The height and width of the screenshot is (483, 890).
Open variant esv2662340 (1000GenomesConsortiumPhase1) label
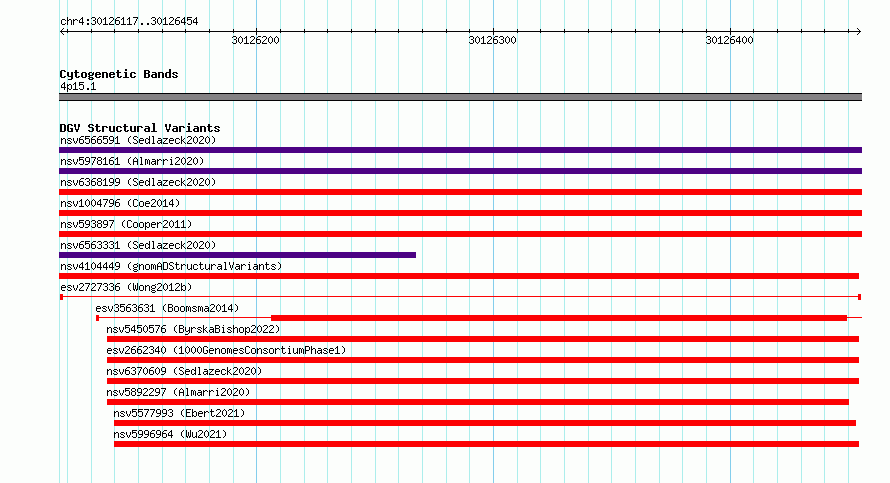tap(226, 350)
